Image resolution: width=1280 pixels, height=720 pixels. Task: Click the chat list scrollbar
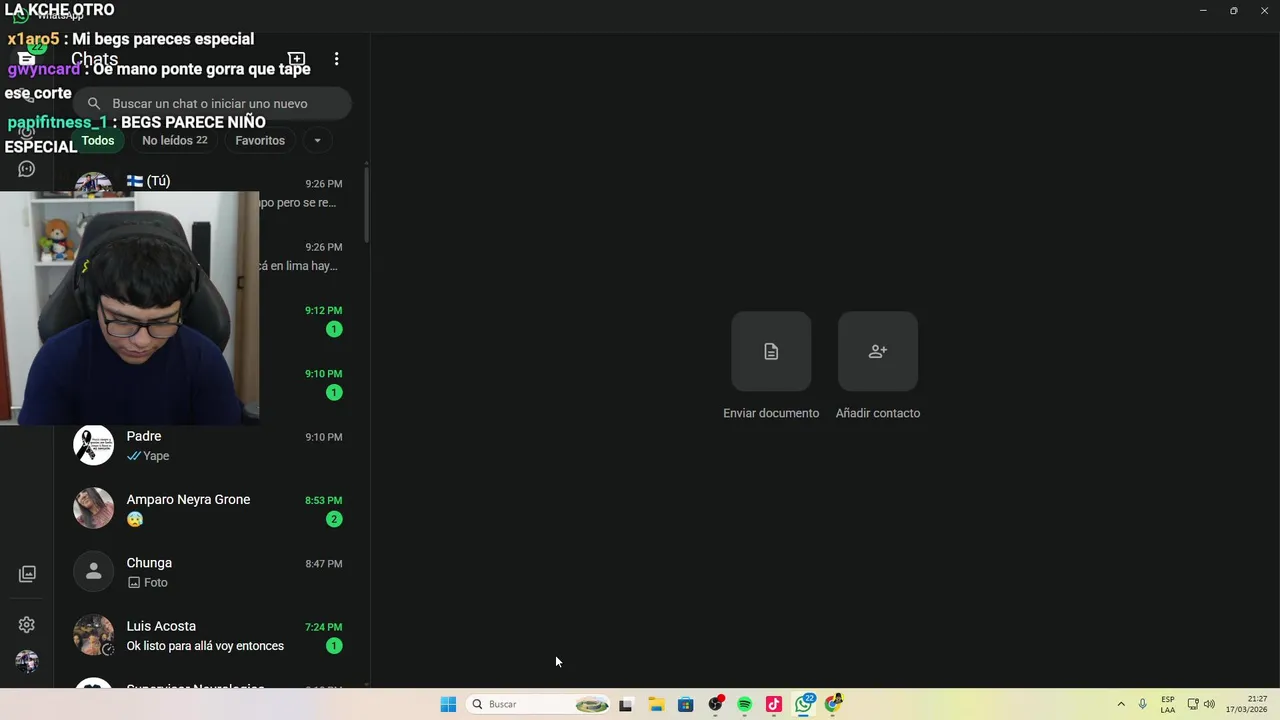click(x=366, y=205)
